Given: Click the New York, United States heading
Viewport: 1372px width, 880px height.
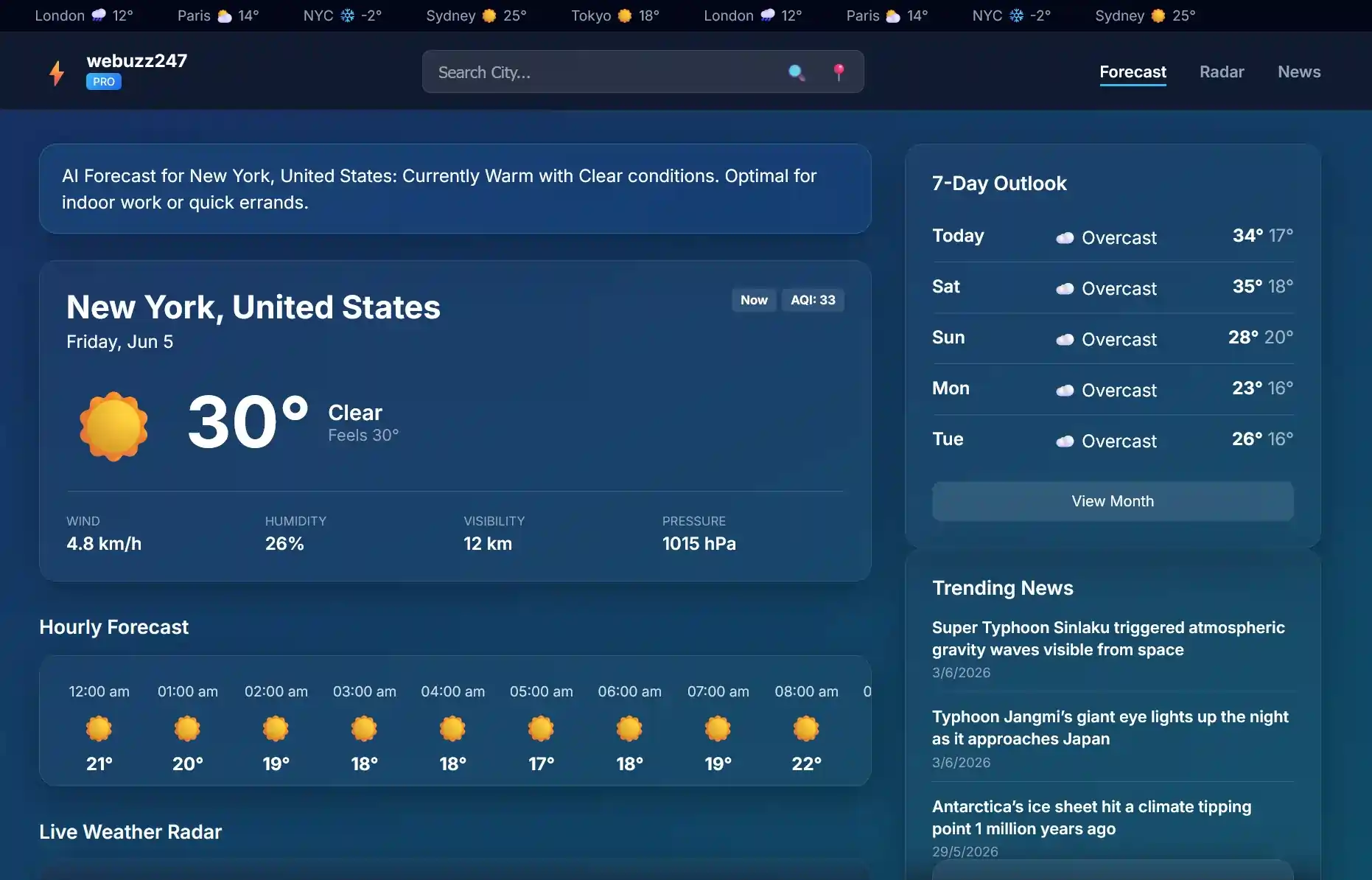Looking at the screenshot, I should (x=253, y=307).
